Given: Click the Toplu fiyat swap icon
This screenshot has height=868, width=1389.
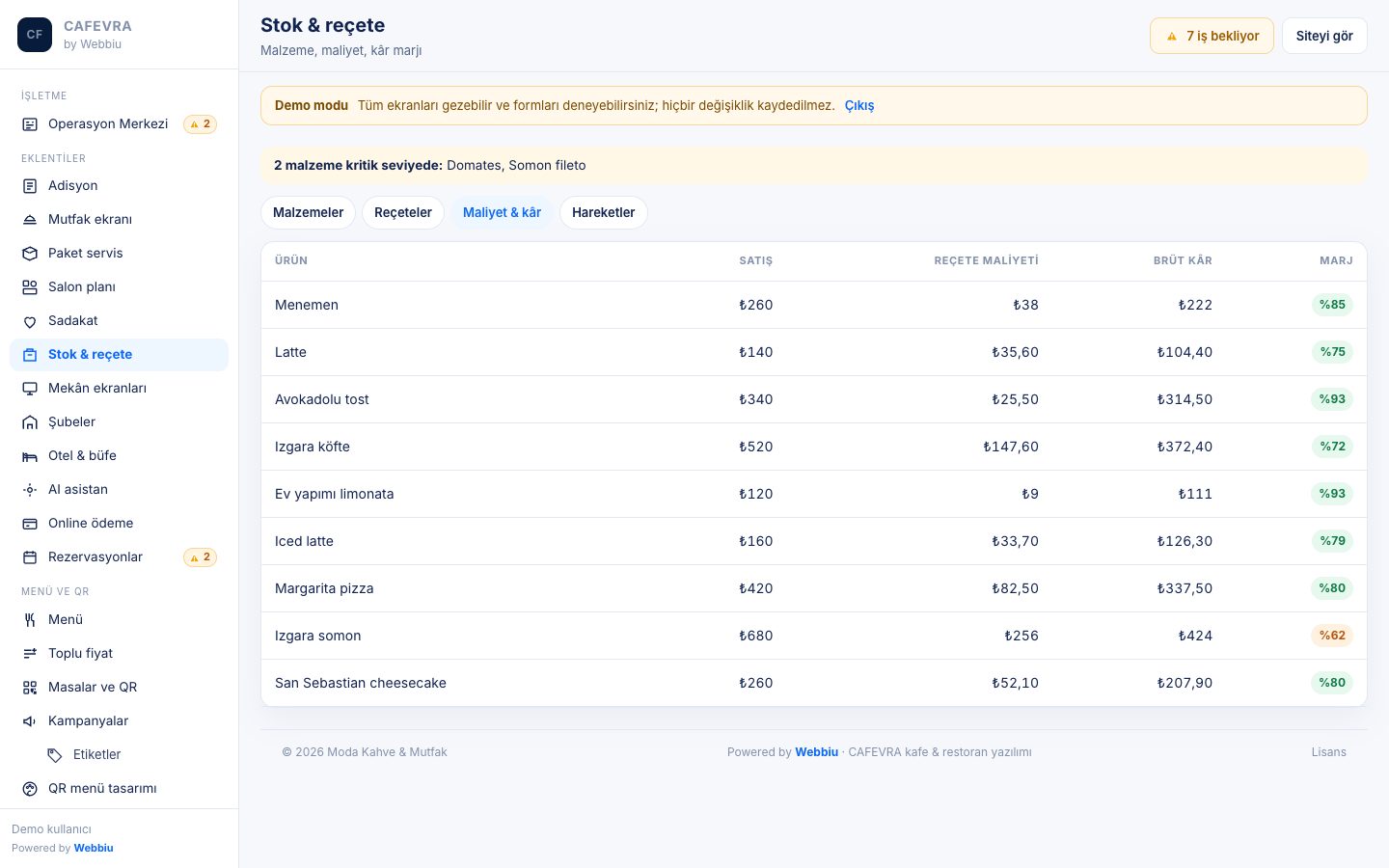Looking at the screenshot, I should click(x=30, y=654).
